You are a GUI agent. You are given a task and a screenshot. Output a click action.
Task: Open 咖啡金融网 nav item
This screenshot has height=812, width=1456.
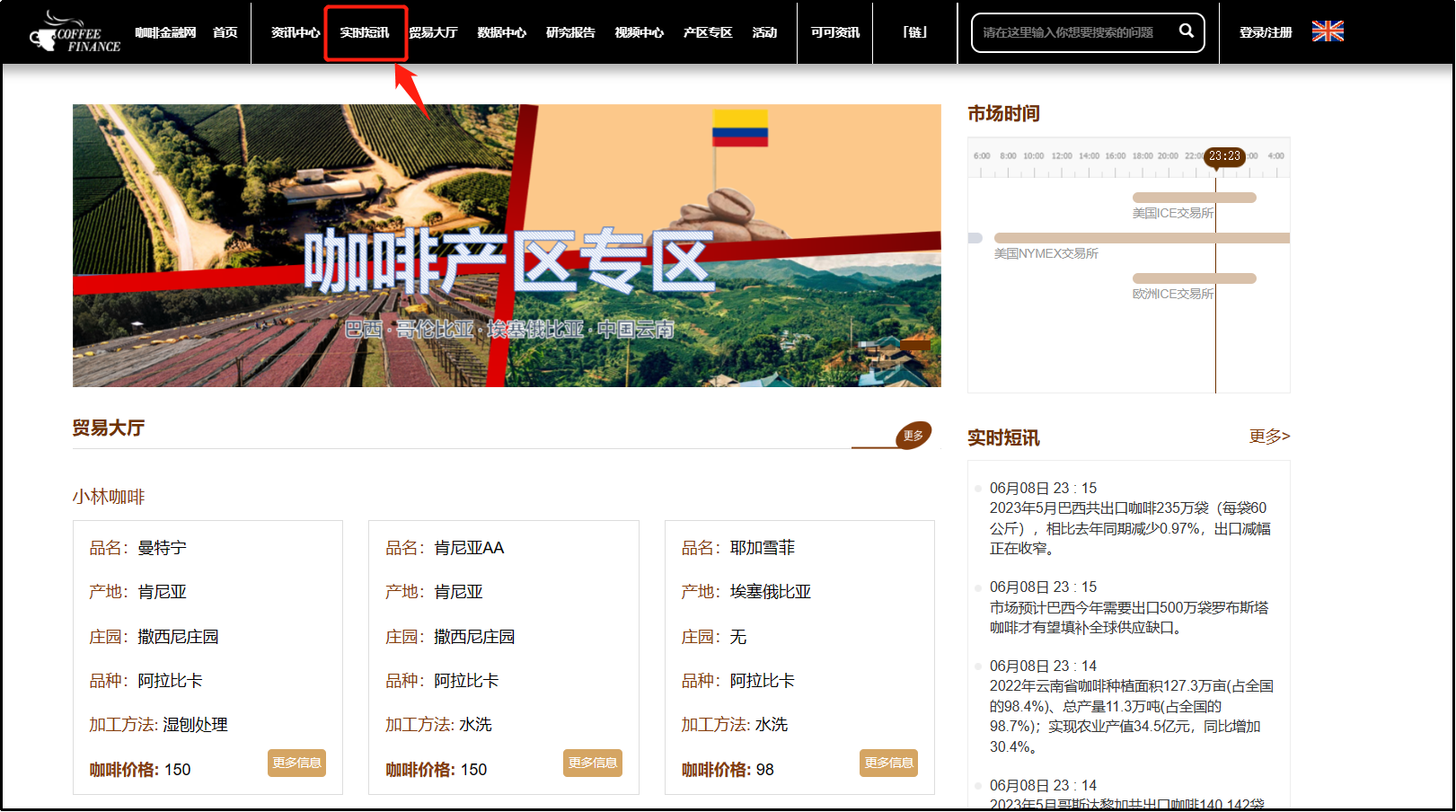(x=165, y=32)
